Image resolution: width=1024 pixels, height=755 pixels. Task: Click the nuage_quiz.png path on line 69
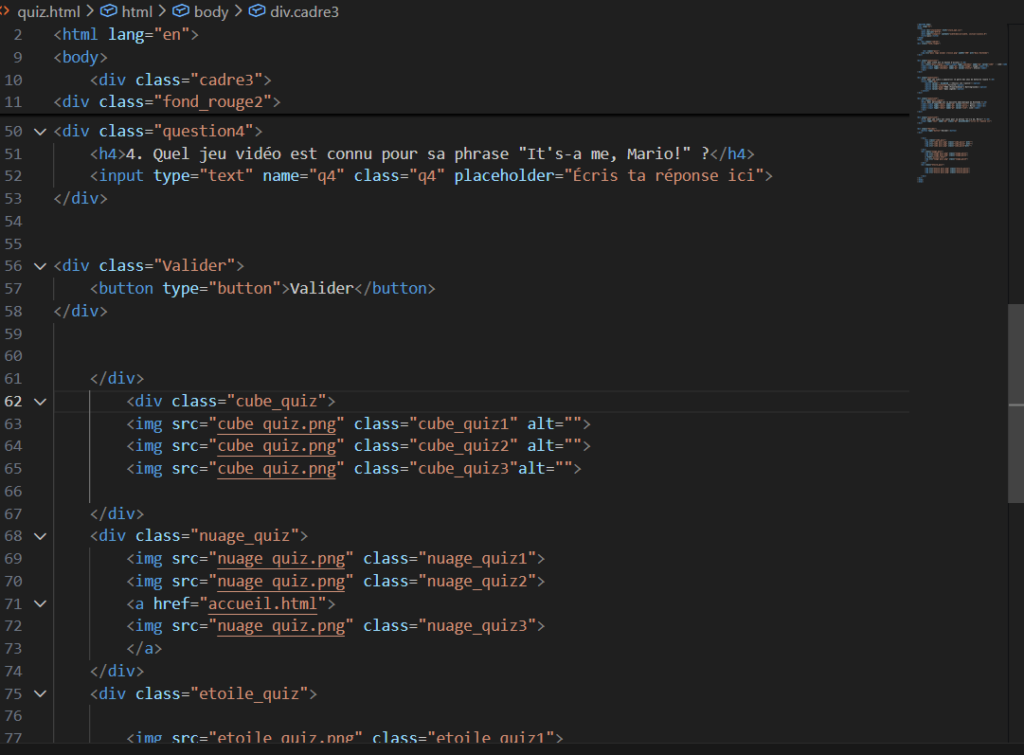point(281,559)
